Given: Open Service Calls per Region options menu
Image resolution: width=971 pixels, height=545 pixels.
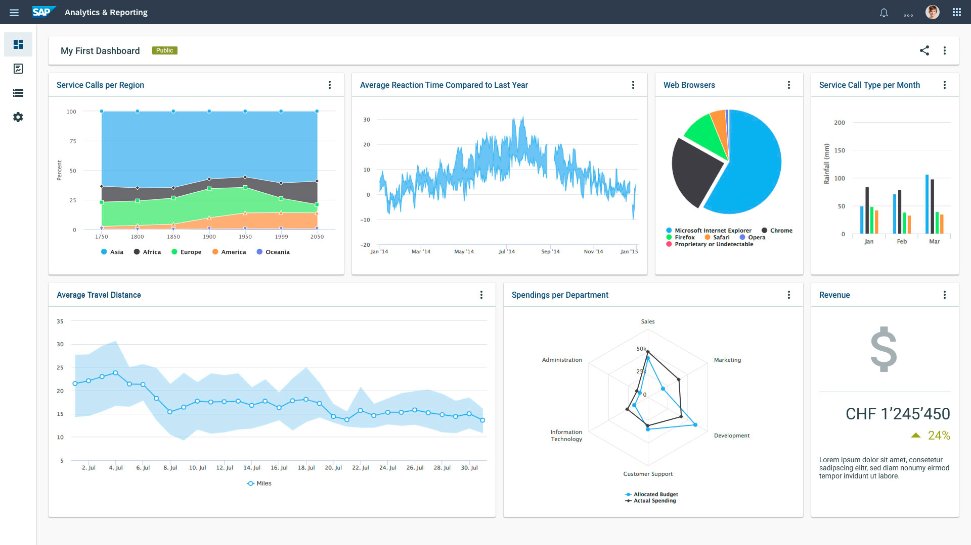Looking at the screenshot, I should (x=330, y=85).
